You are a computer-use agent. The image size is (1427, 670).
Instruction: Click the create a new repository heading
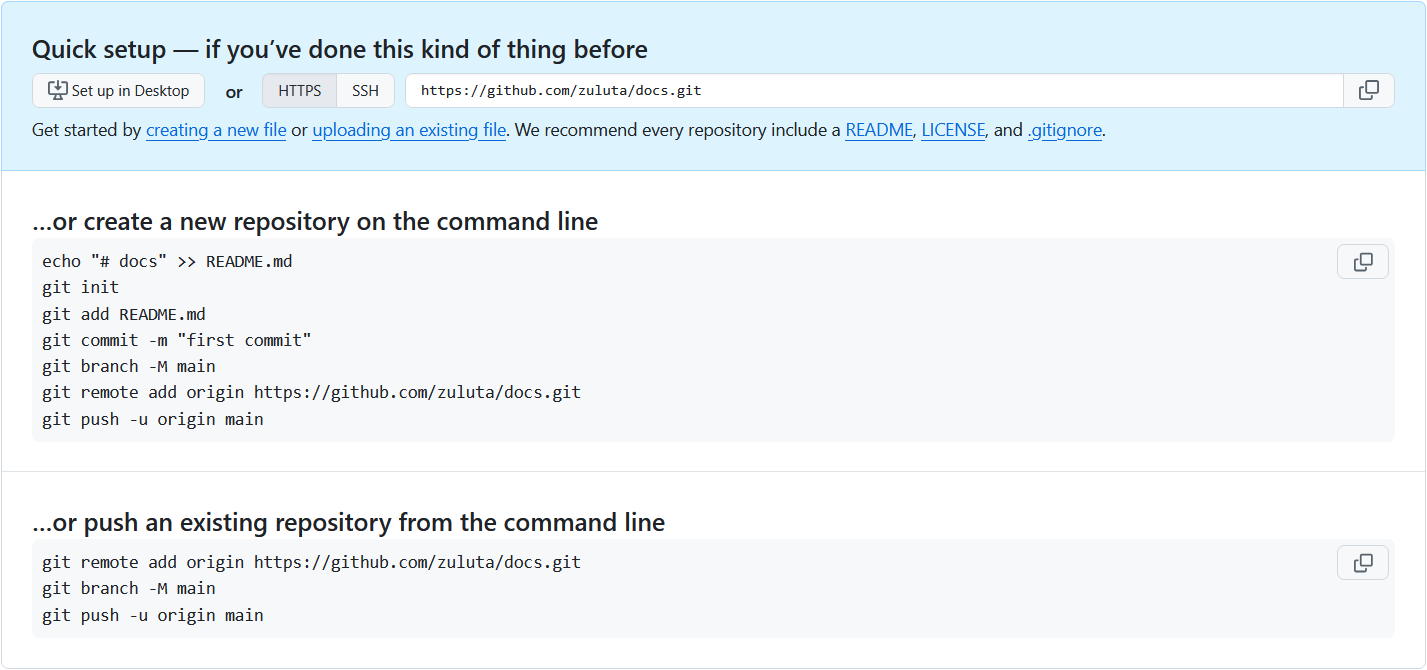[x=315, y=221]
